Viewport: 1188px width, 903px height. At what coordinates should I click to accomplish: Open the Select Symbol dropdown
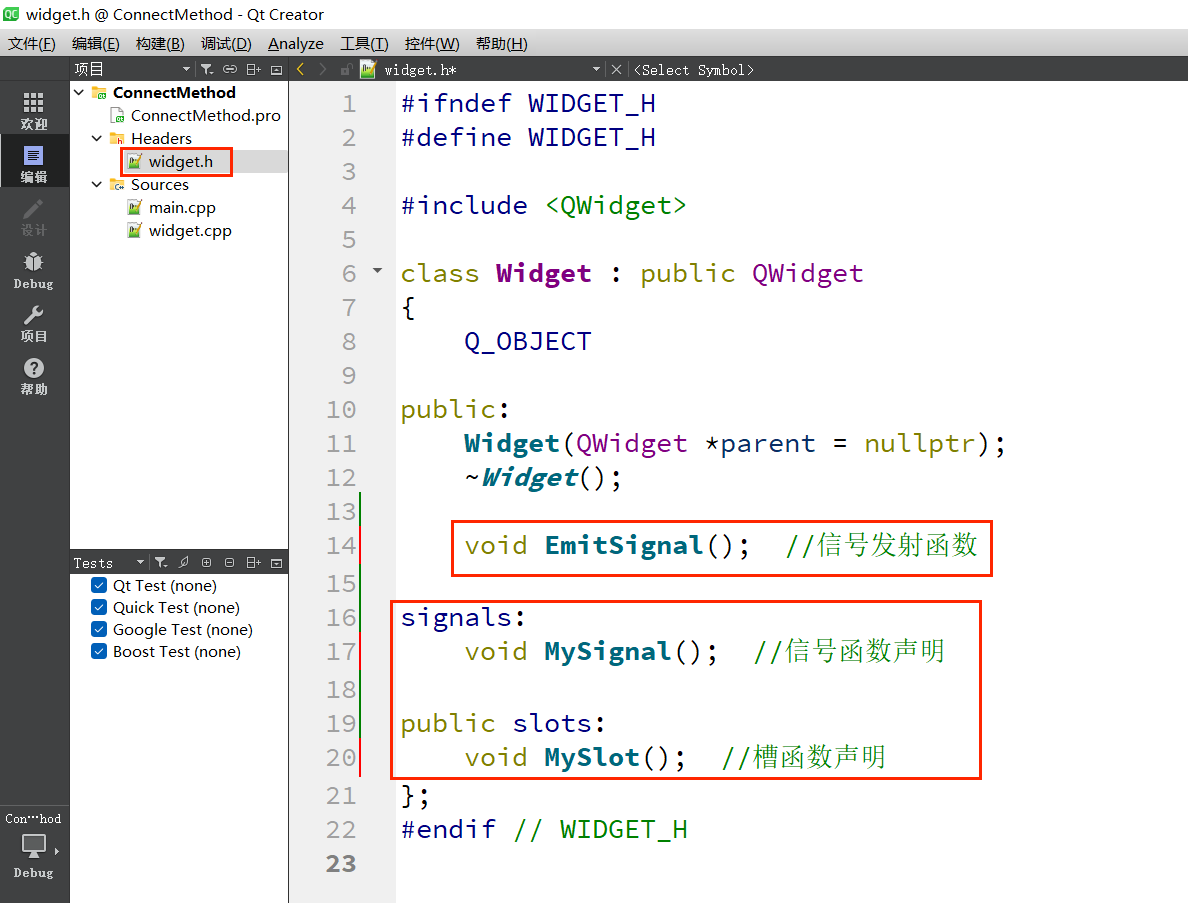[693, 70]
